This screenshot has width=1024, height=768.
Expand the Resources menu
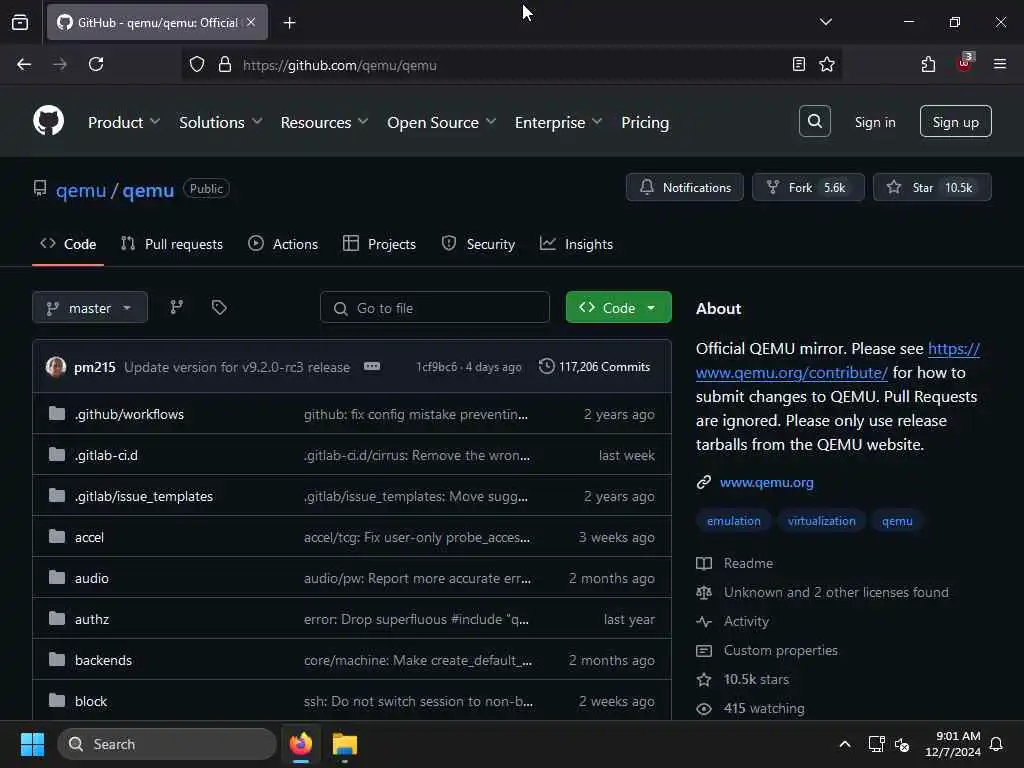click(x=324, y=122)
